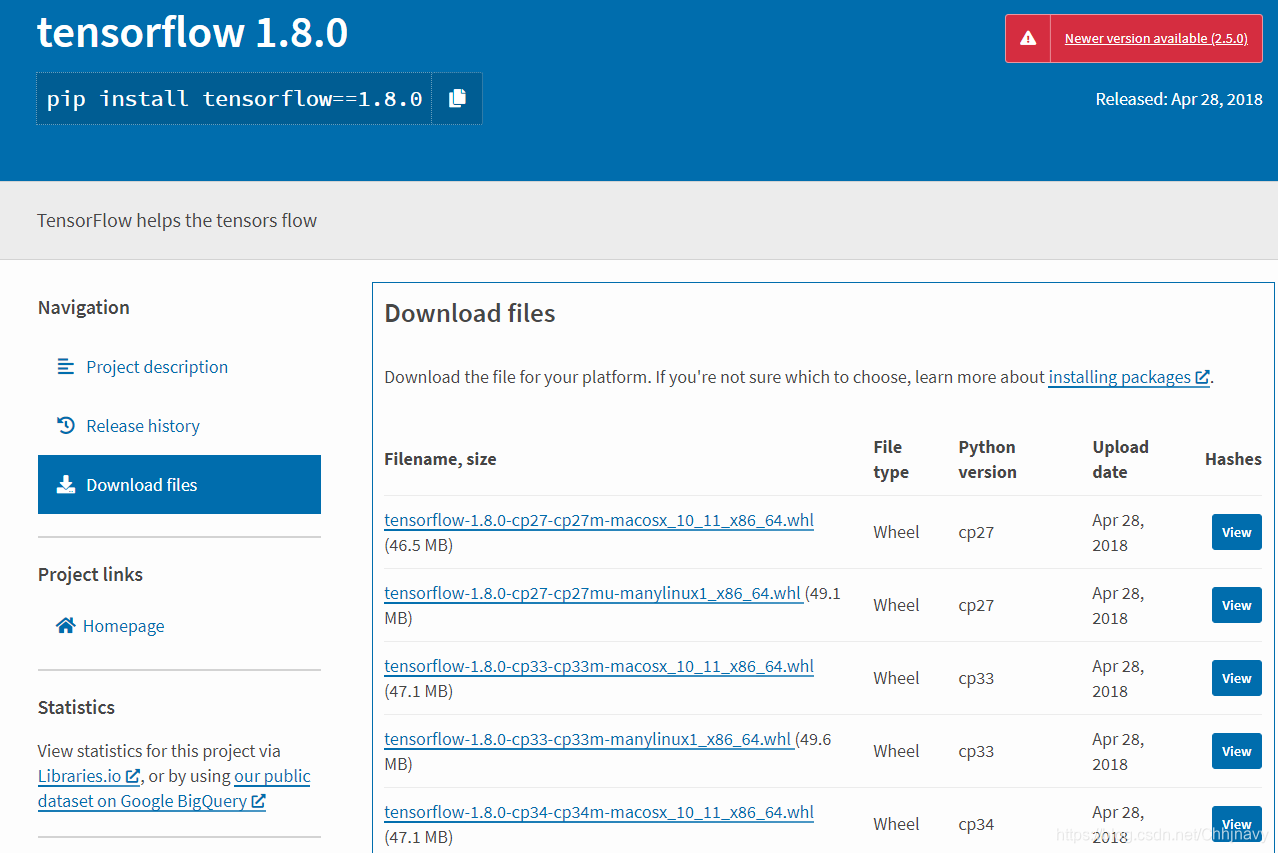Download the cp27mu manylinux1 wheel file
Screen dimensions: 1278x853
pos(590,593)
